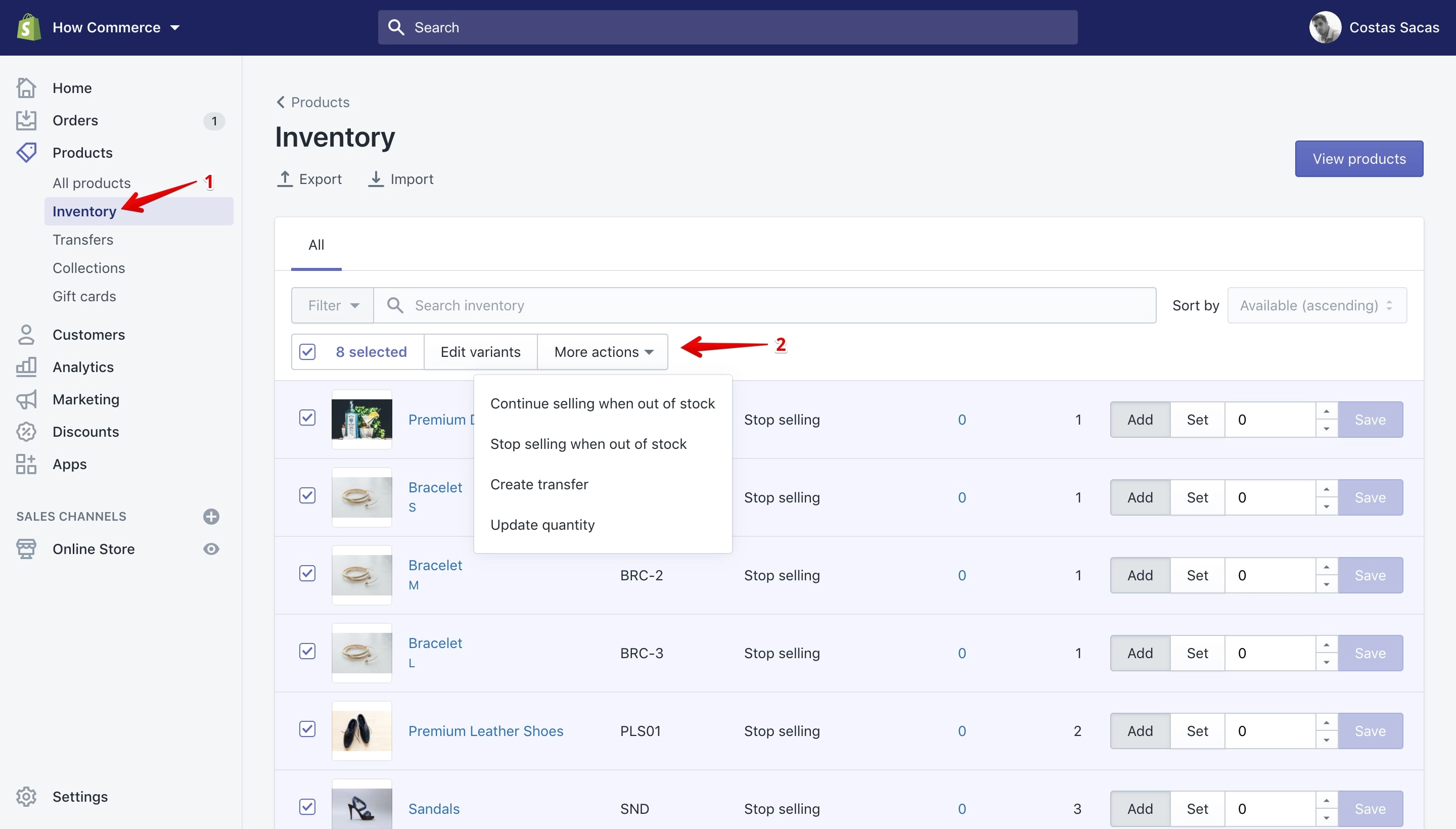Click Costas Sacas profile avatar

click(1325, 27)
